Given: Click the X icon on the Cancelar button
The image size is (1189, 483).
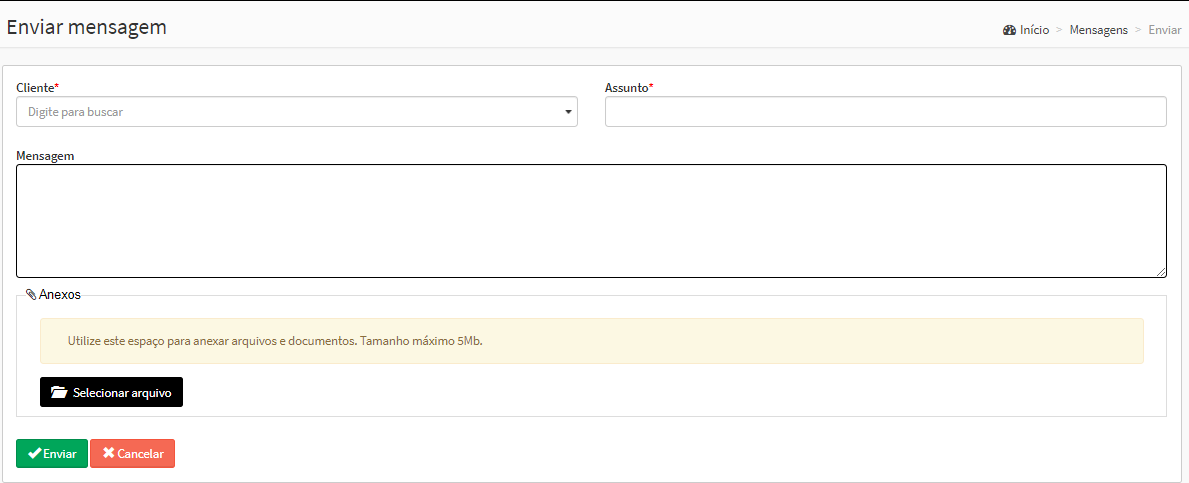Looking at the screenshot, I should 108,453.
